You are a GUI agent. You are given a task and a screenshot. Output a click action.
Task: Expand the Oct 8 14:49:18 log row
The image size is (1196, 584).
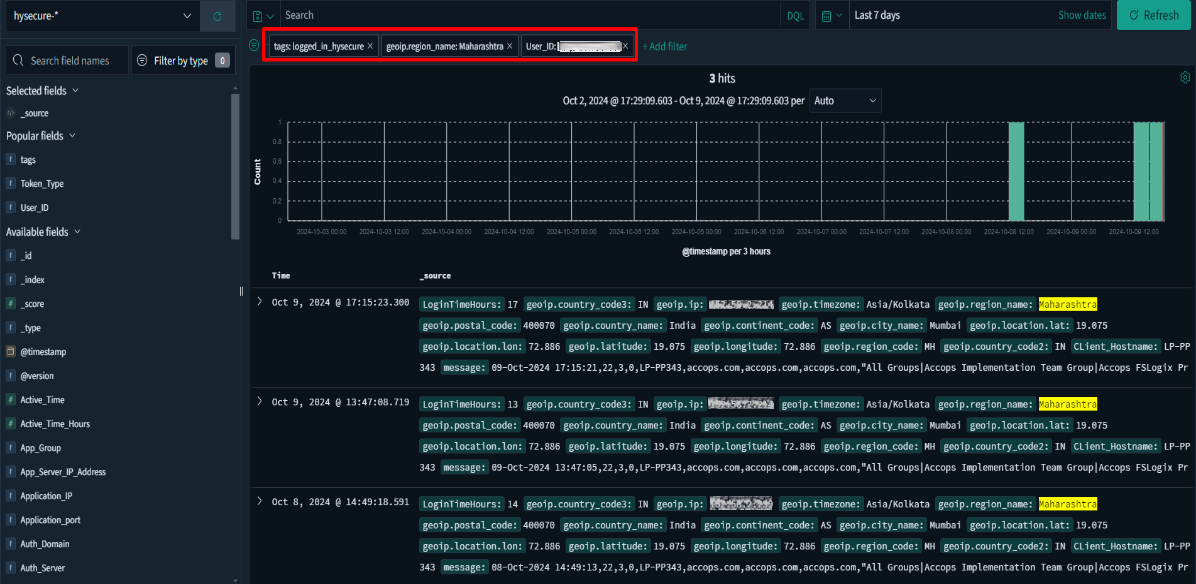(x=260, y=501)
